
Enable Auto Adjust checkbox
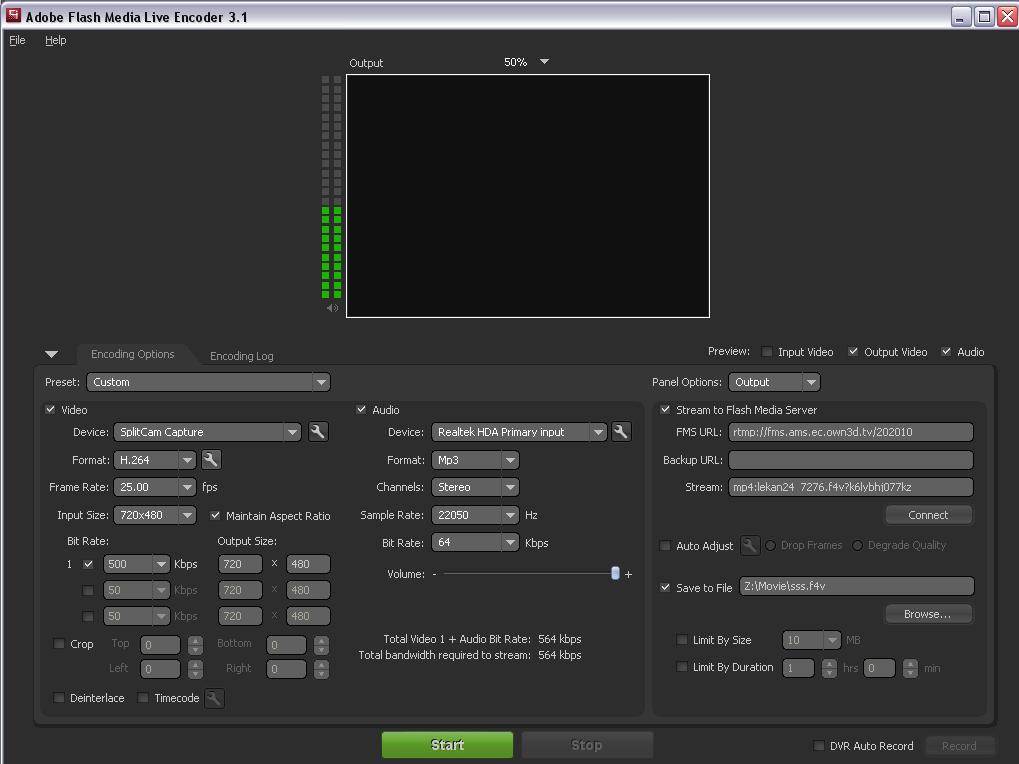(665, 546)
